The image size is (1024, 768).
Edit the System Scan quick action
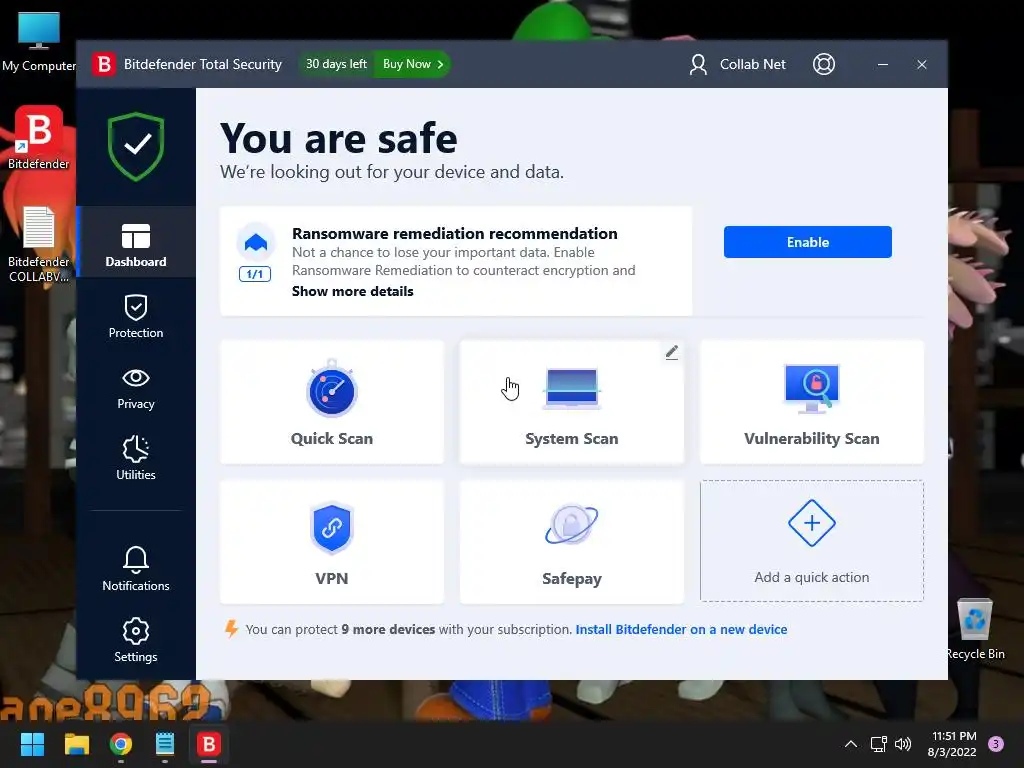pyautogui.click(x=671, y=353)
